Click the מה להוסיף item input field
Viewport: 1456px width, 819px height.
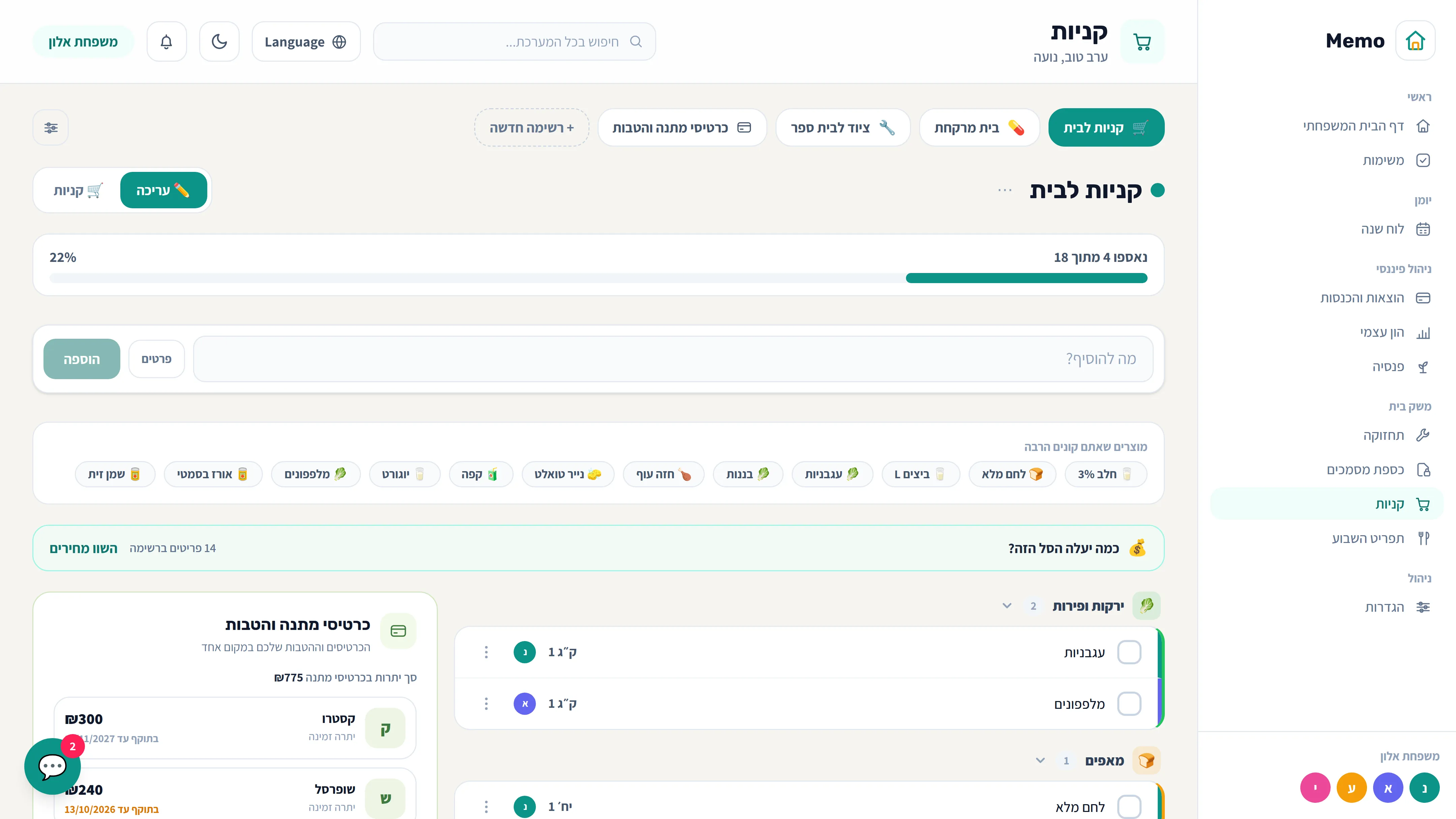point(673,359)
